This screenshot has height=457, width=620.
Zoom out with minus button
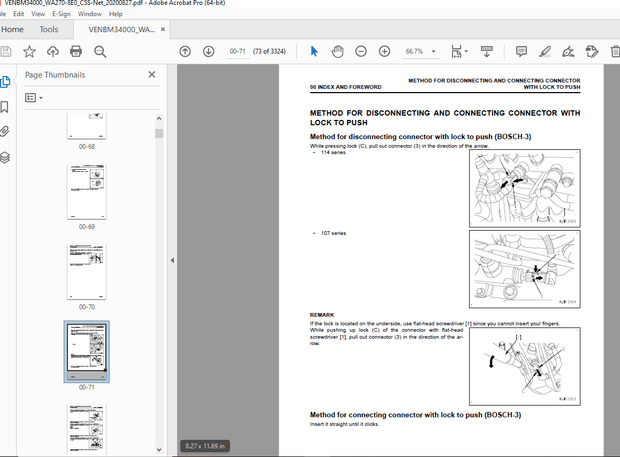tap(361, 51)
